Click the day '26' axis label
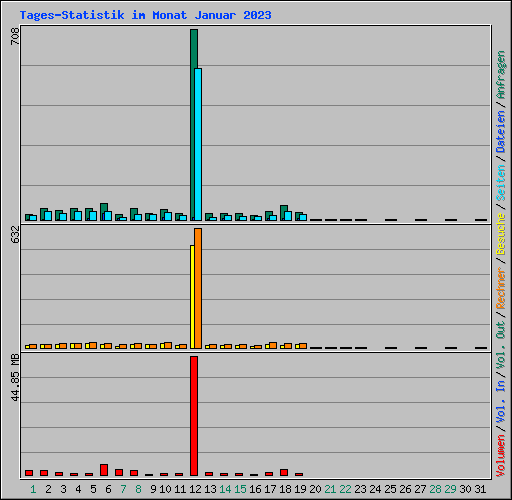The height and width of the screenshot is (500, 512). coord(405,489)
